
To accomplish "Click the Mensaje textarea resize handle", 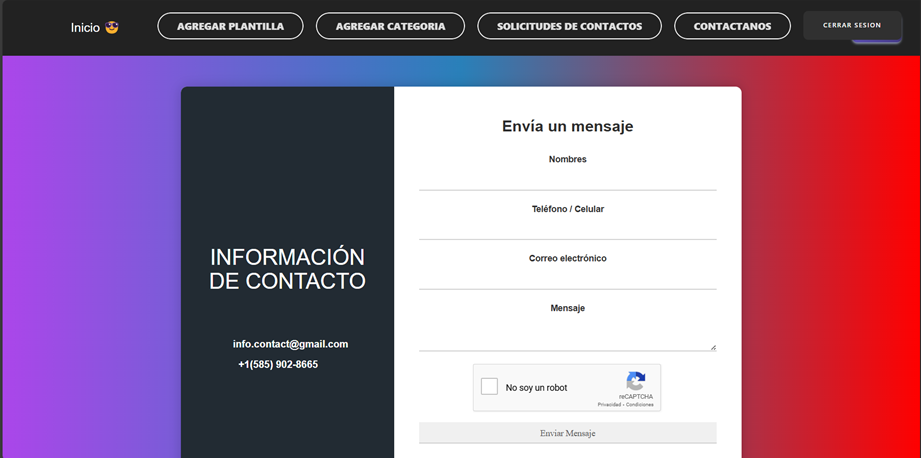I will tap(713, 347).
